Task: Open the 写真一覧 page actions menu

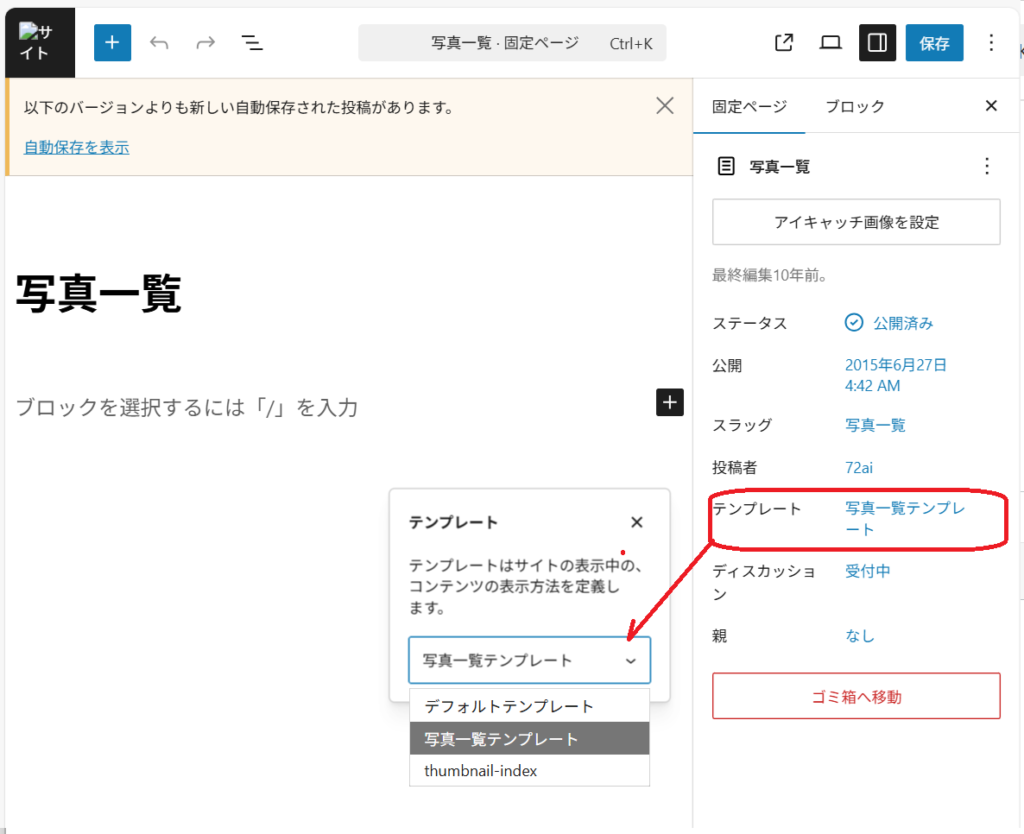Action: coord(987,166)
